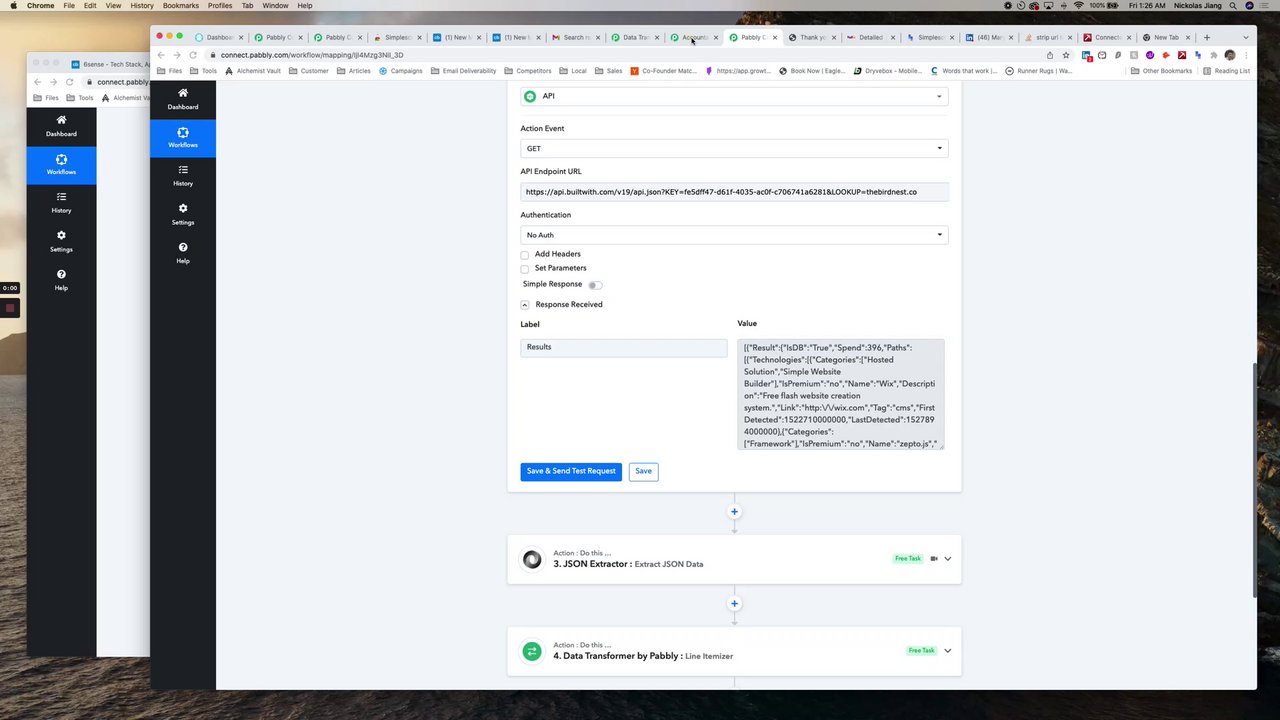Screen dimensions: 1280x720
Task: Check the Add Headers checkbox
Action: pyautogui.click(x=525, y=255)
